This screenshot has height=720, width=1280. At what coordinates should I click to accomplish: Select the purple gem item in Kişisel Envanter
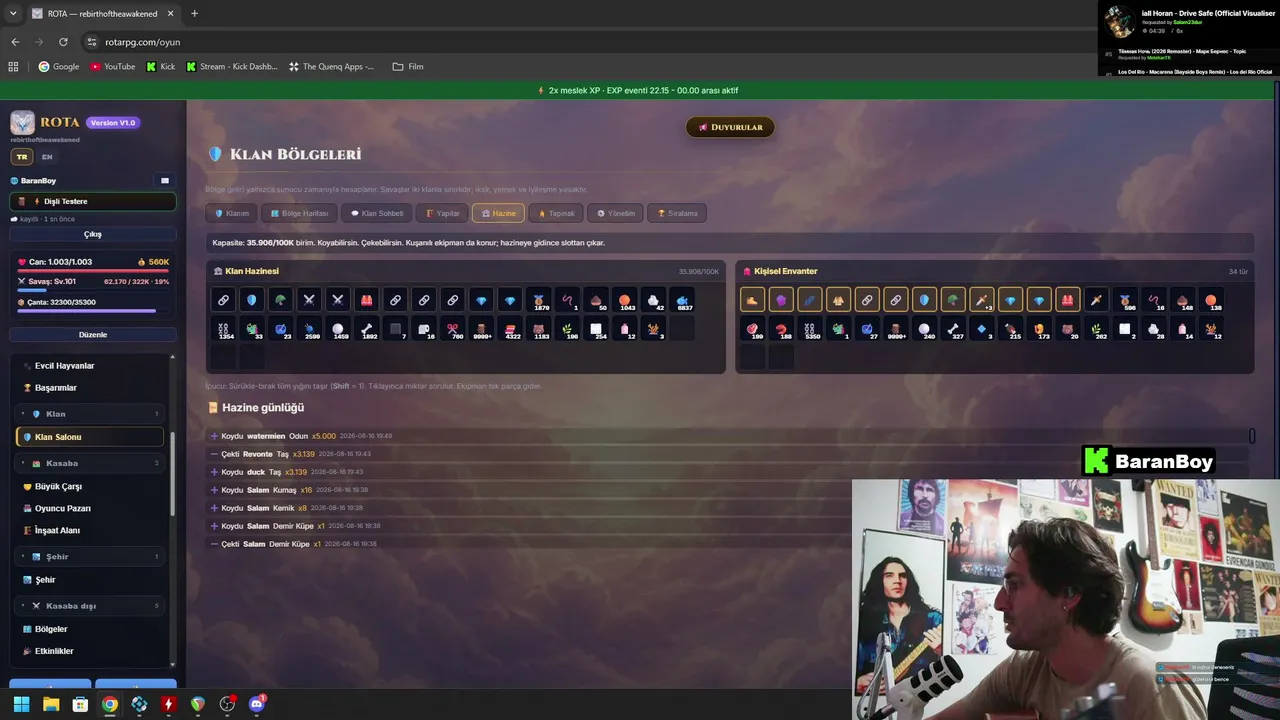coord(781,300)
